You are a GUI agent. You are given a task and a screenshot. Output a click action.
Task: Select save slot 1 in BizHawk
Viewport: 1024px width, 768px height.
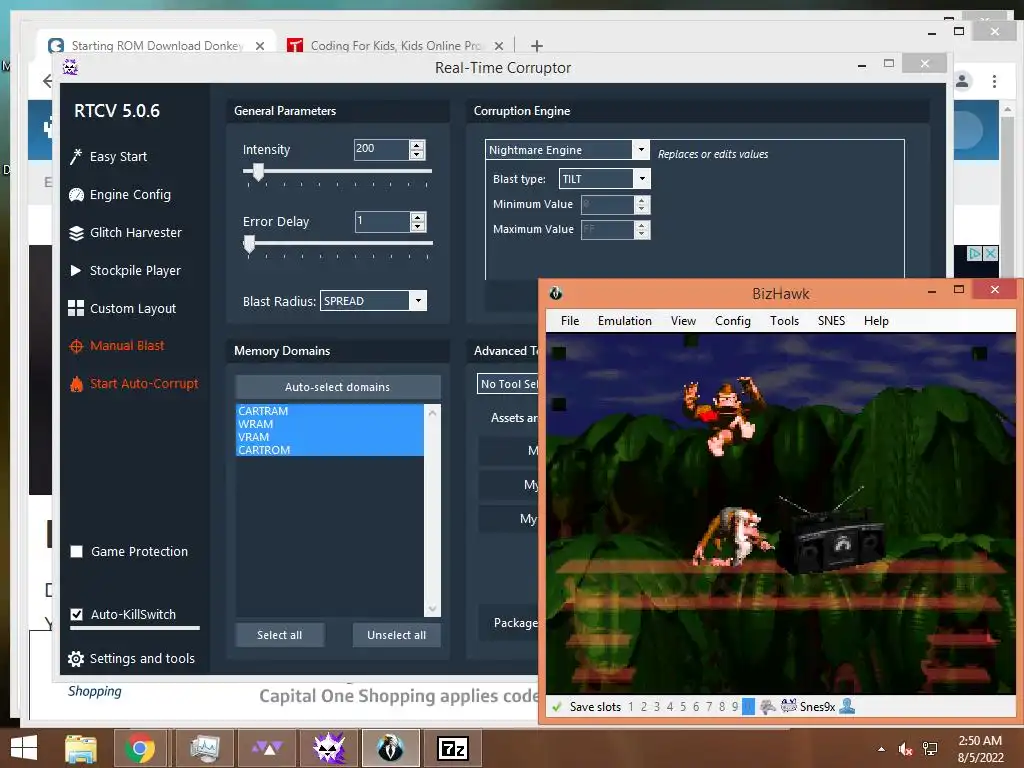[631, 707]
